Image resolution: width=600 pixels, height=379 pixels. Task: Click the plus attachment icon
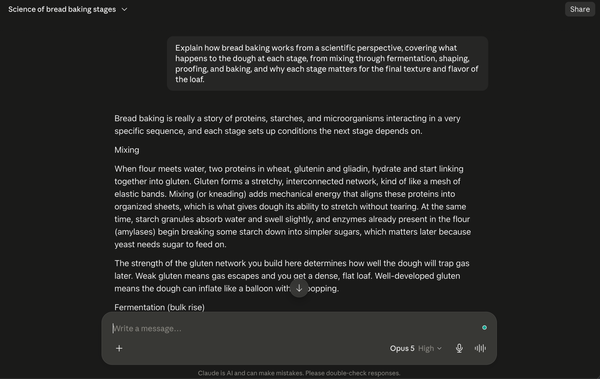click(x=119, y=348)
